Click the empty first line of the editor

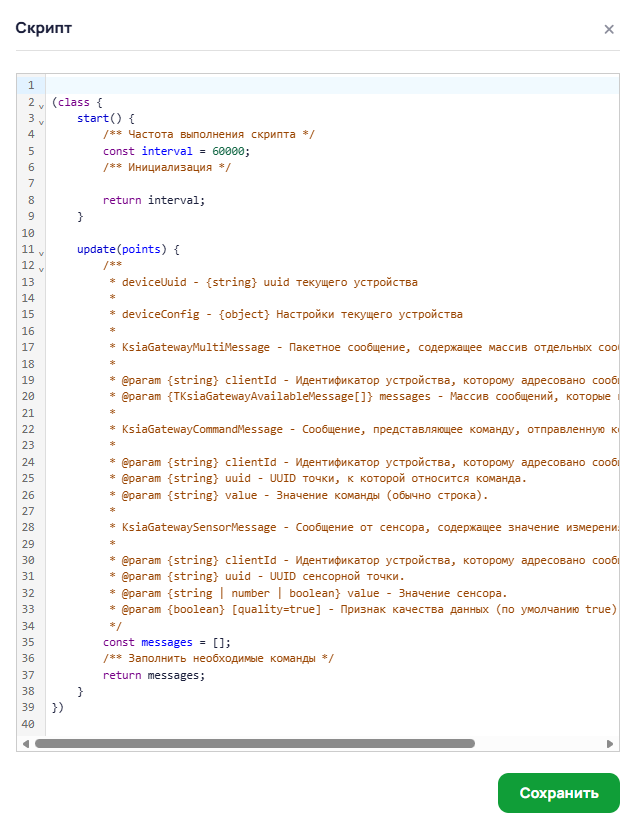300,85
